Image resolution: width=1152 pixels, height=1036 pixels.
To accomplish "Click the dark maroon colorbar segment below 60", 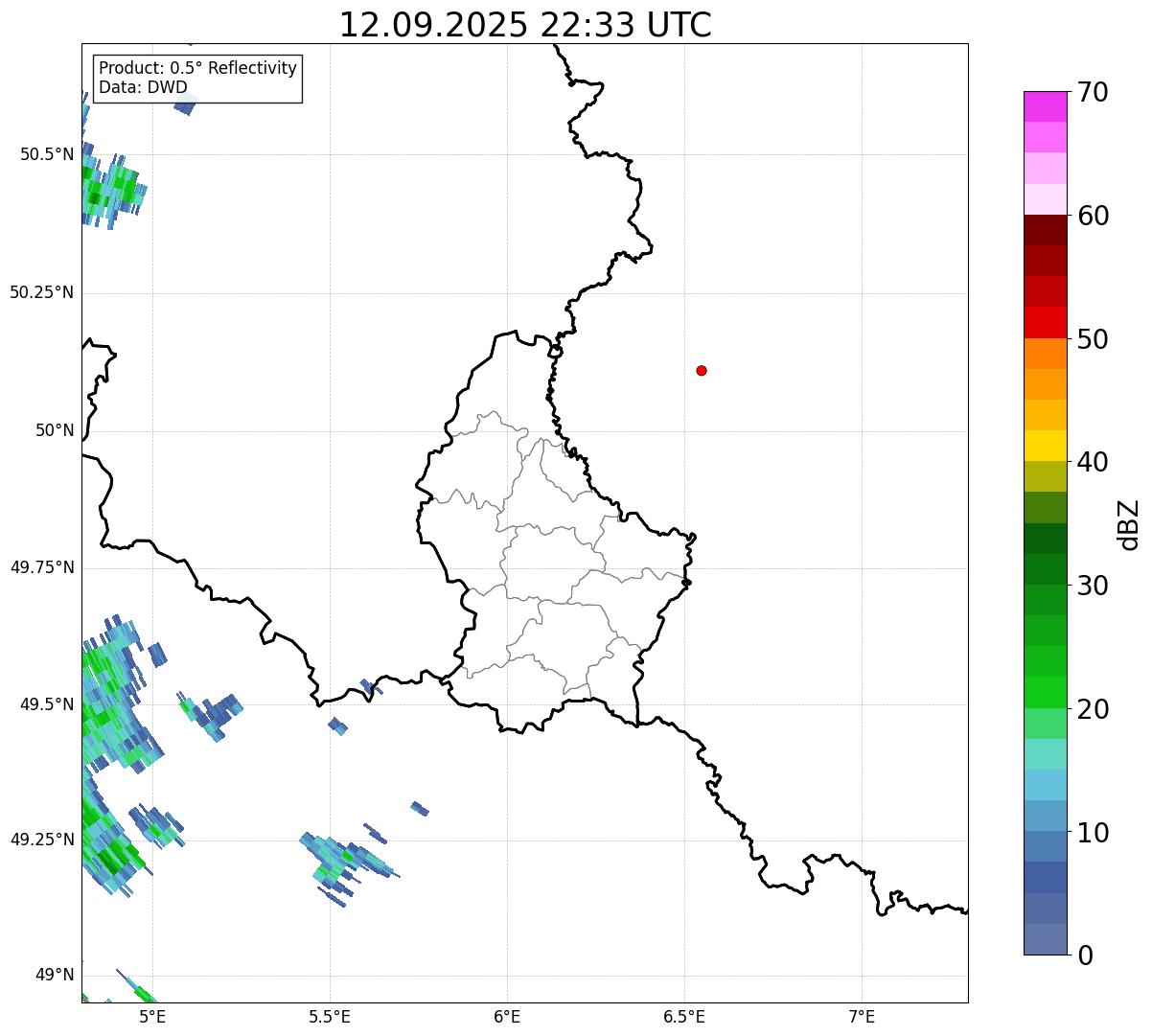I will 1045,230.
